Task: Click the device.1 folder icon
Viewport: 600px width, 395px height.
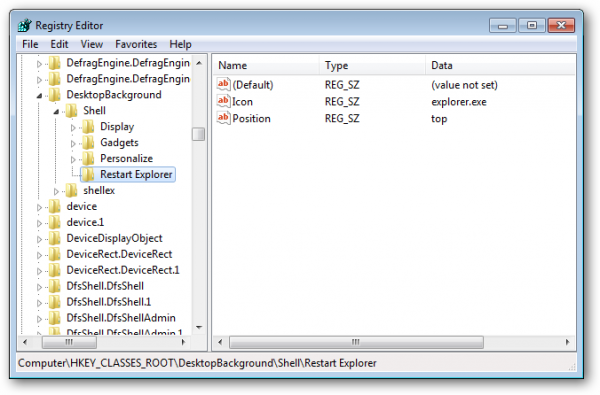Action: click(x=55, y=222)
